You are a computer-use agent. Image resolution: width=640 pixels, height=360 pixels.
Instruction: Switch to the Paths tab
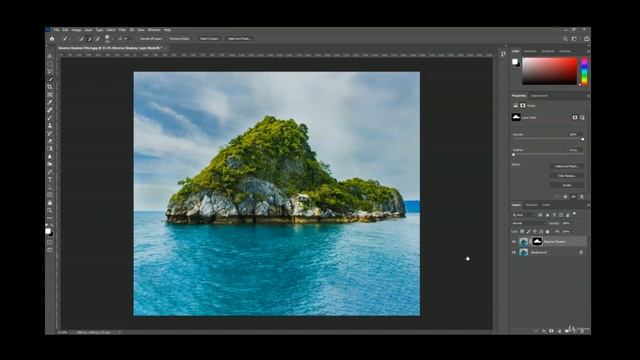pyautogui.click(x=546, y=205)
